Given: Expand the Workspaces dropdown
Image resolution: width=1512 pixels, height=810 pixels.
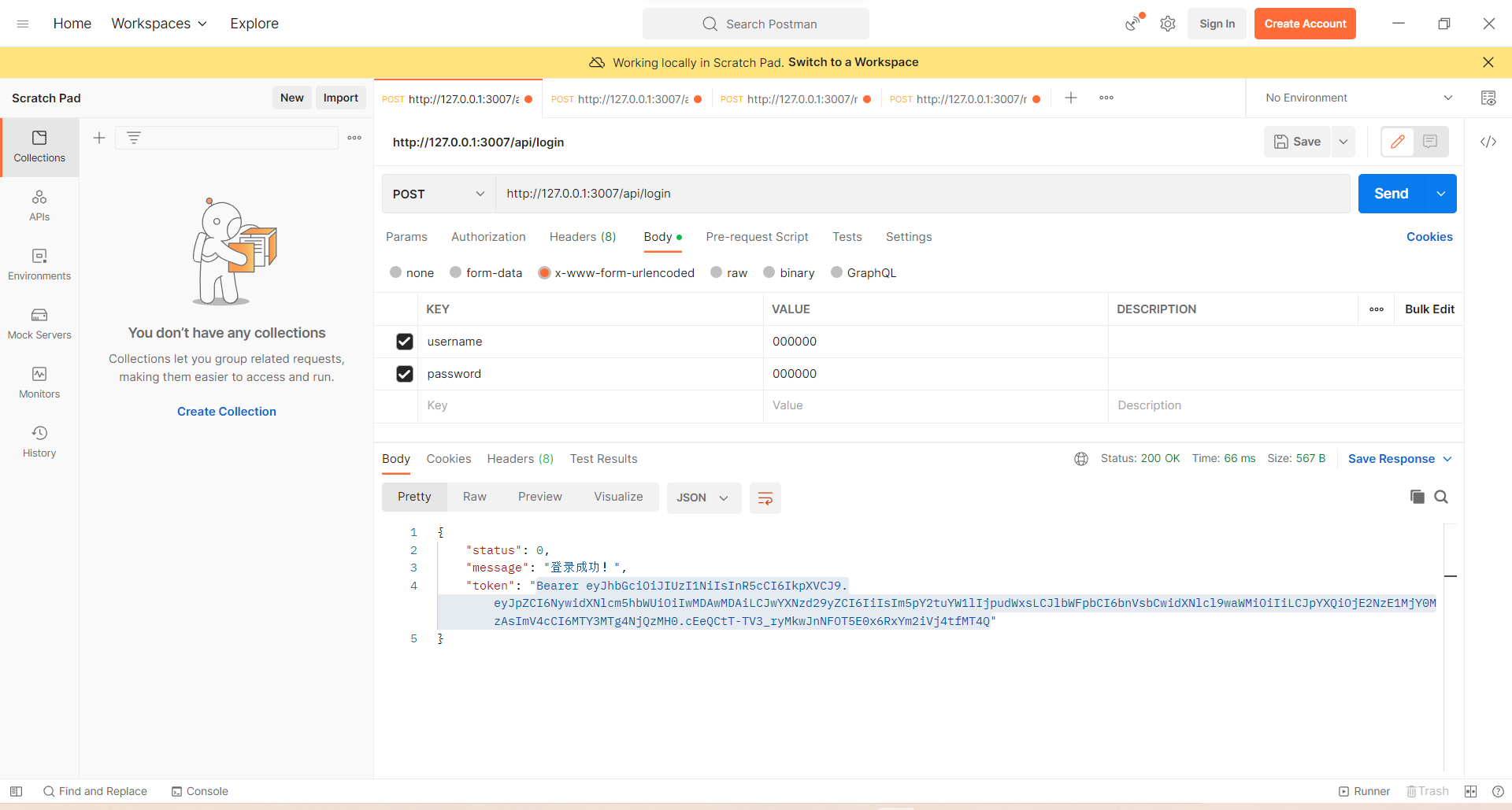Looking at the screenshot, I should pos(159,24).
